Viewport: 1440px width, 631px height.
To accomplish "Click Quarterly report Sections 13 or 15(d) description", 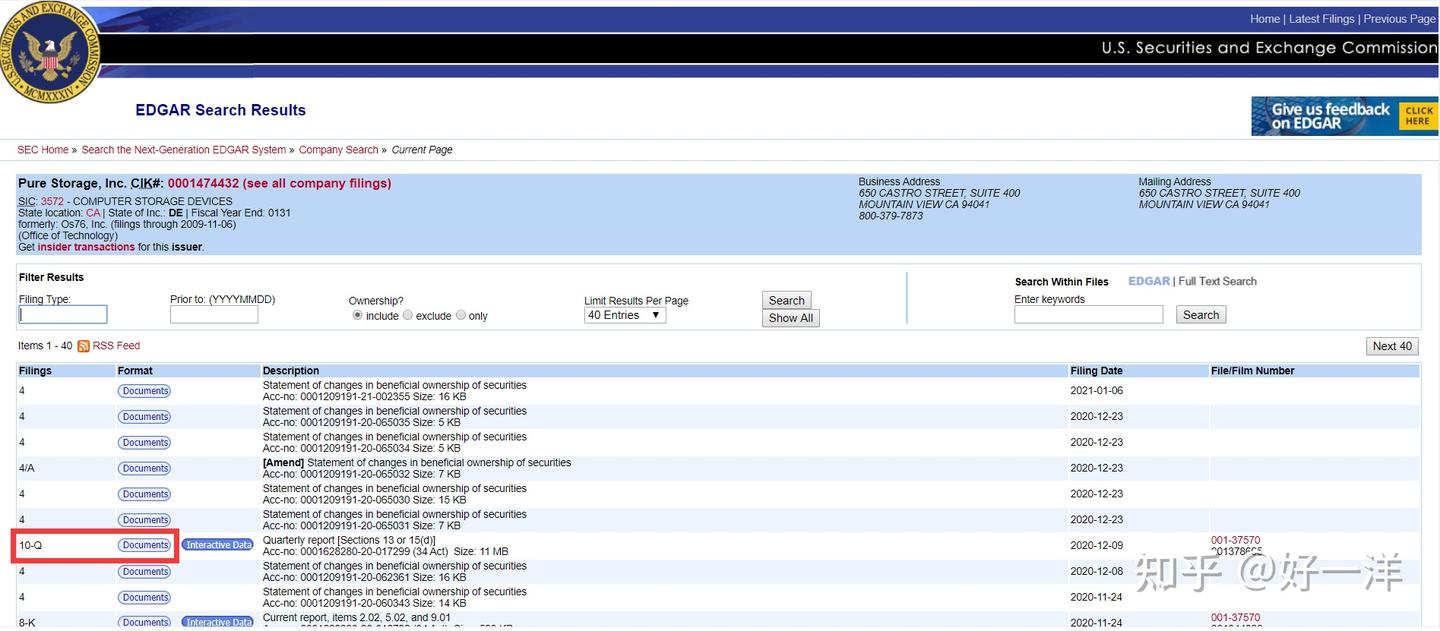I will pyautogui.click(x=349, y=541).
